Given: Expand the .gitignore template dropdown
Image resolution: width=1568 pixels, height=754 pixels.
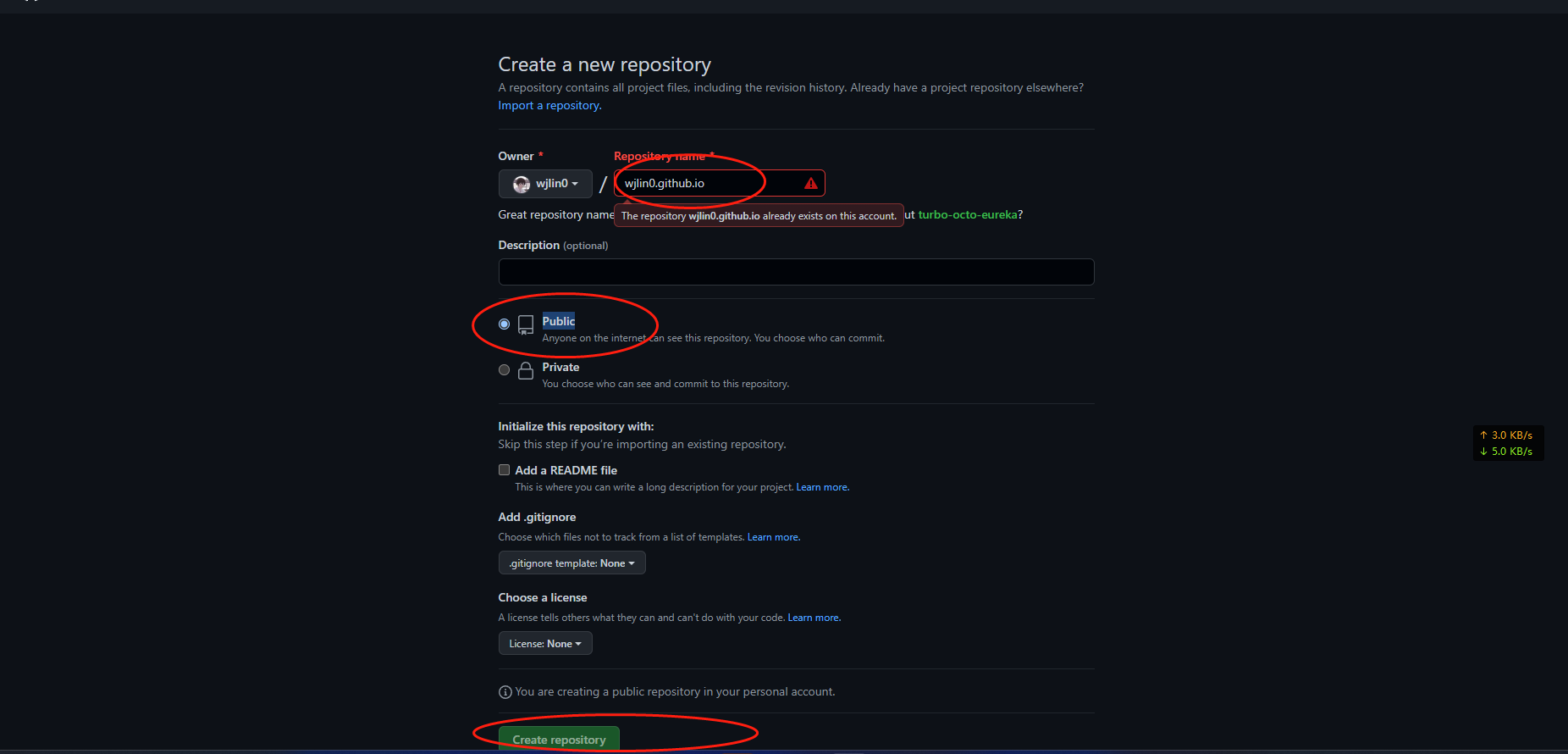Looking at the screenshot, I should tap(571, 563).
